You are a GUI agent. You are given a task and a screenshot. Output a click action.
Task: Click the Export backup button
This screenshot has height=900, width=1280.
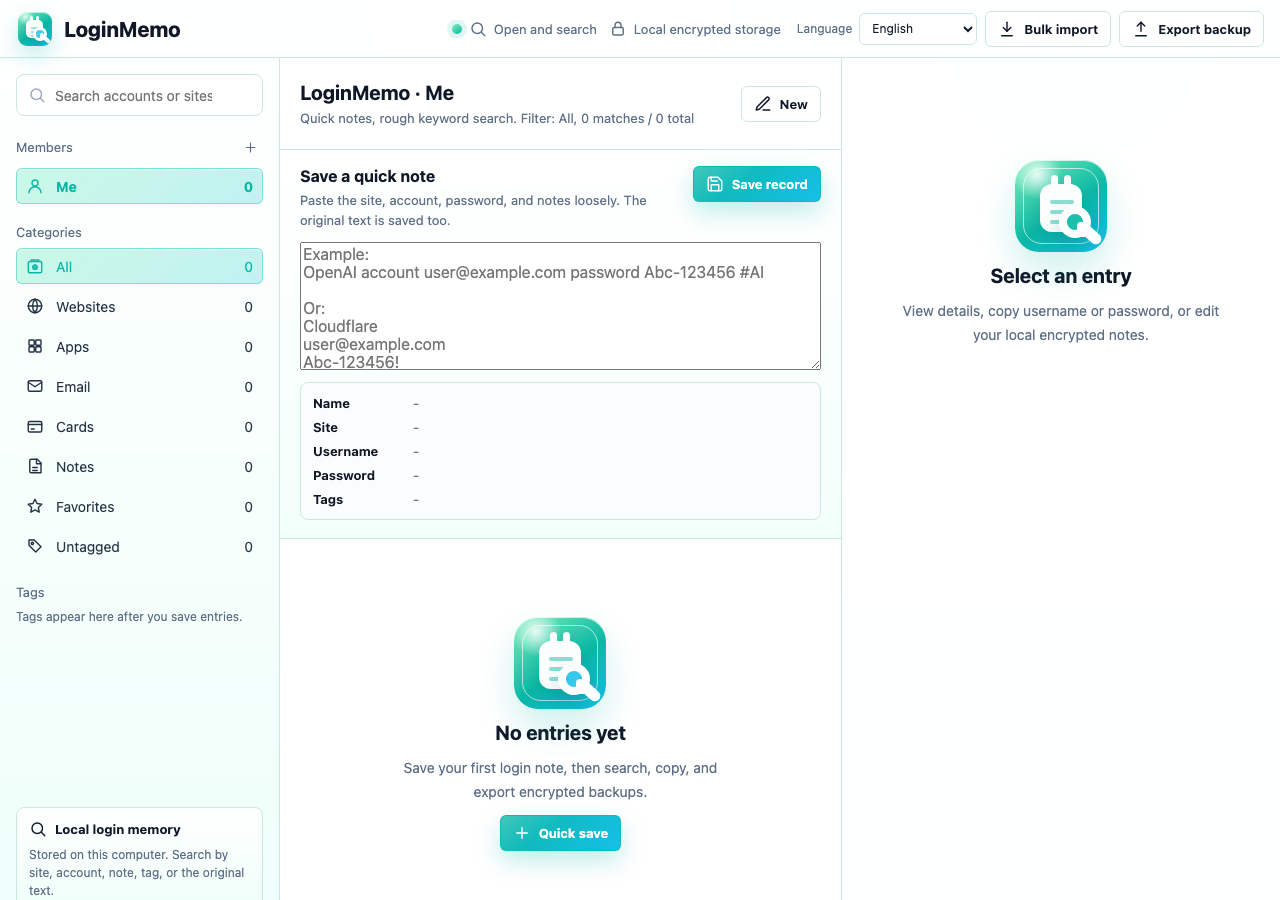tap(1191, 29)
